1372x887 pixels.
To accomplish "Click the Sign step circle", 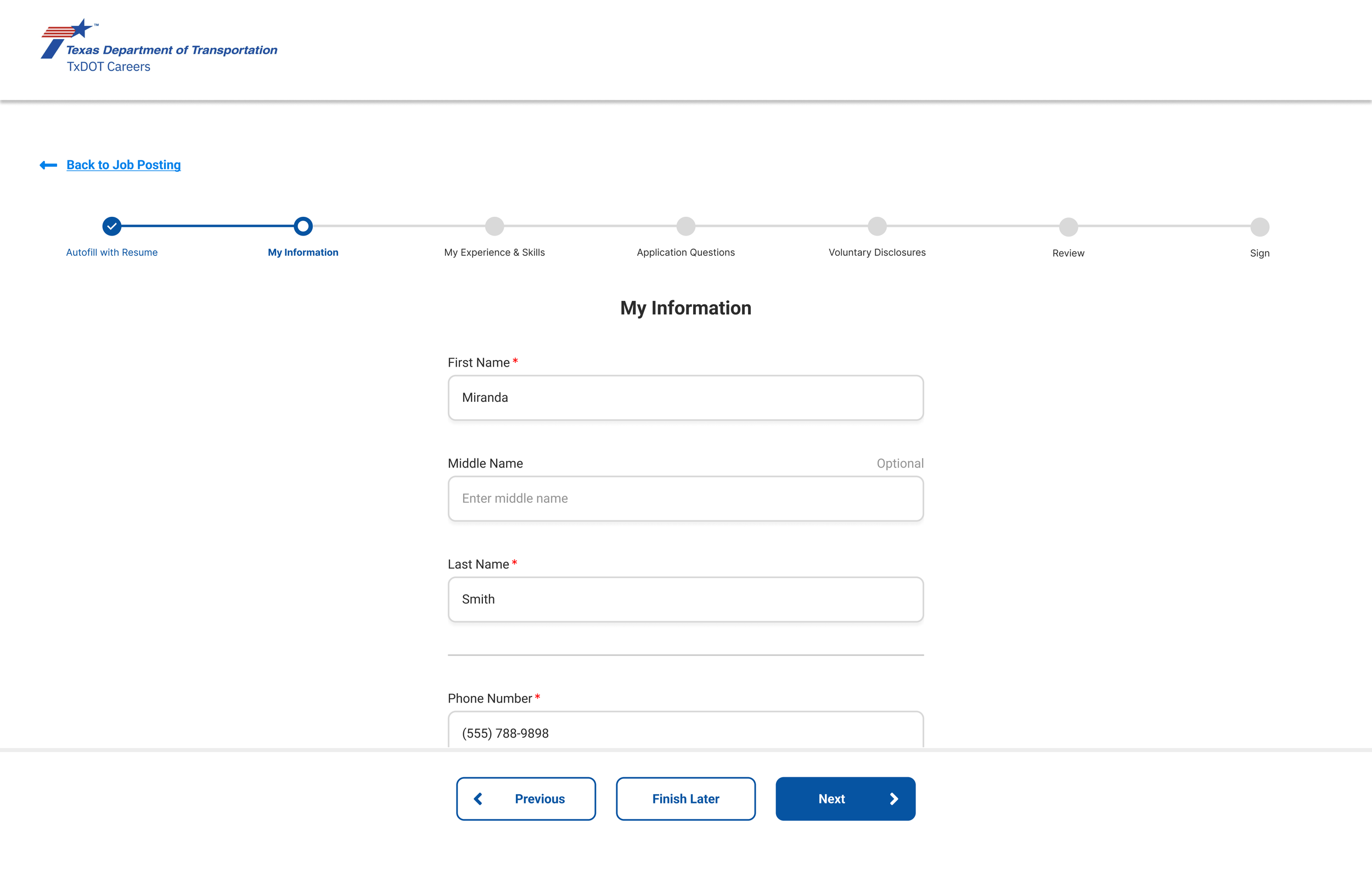I will pos(1259,227).
